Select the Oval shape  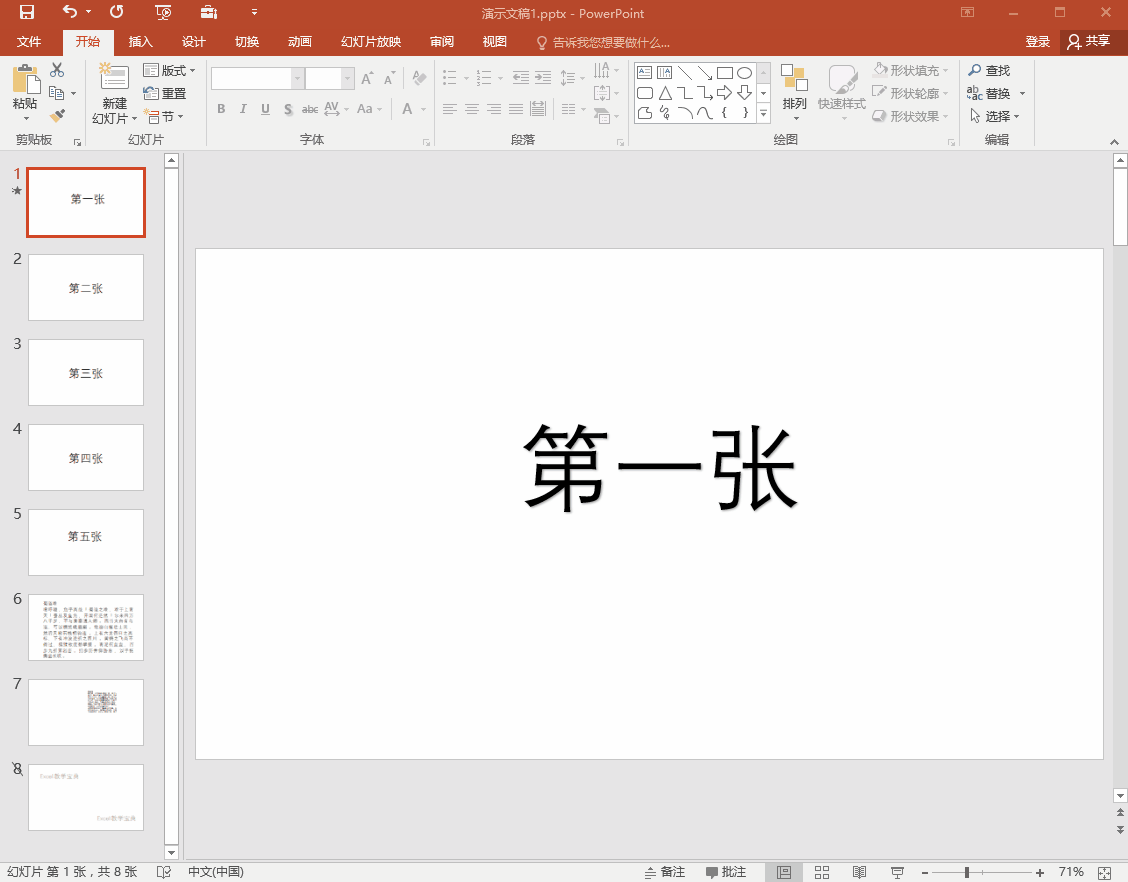pos(745,73)
